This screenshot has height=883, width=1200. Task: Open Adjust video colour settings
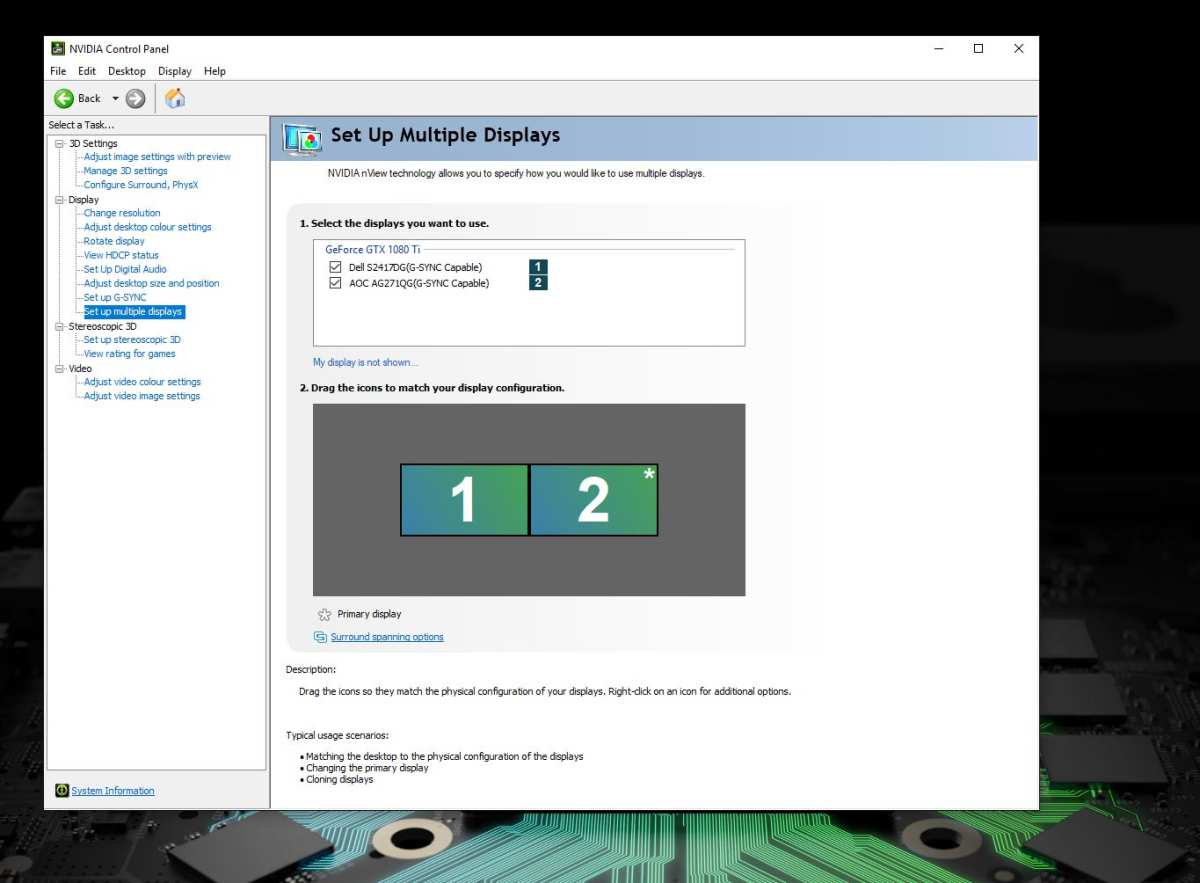click(142, 382)
